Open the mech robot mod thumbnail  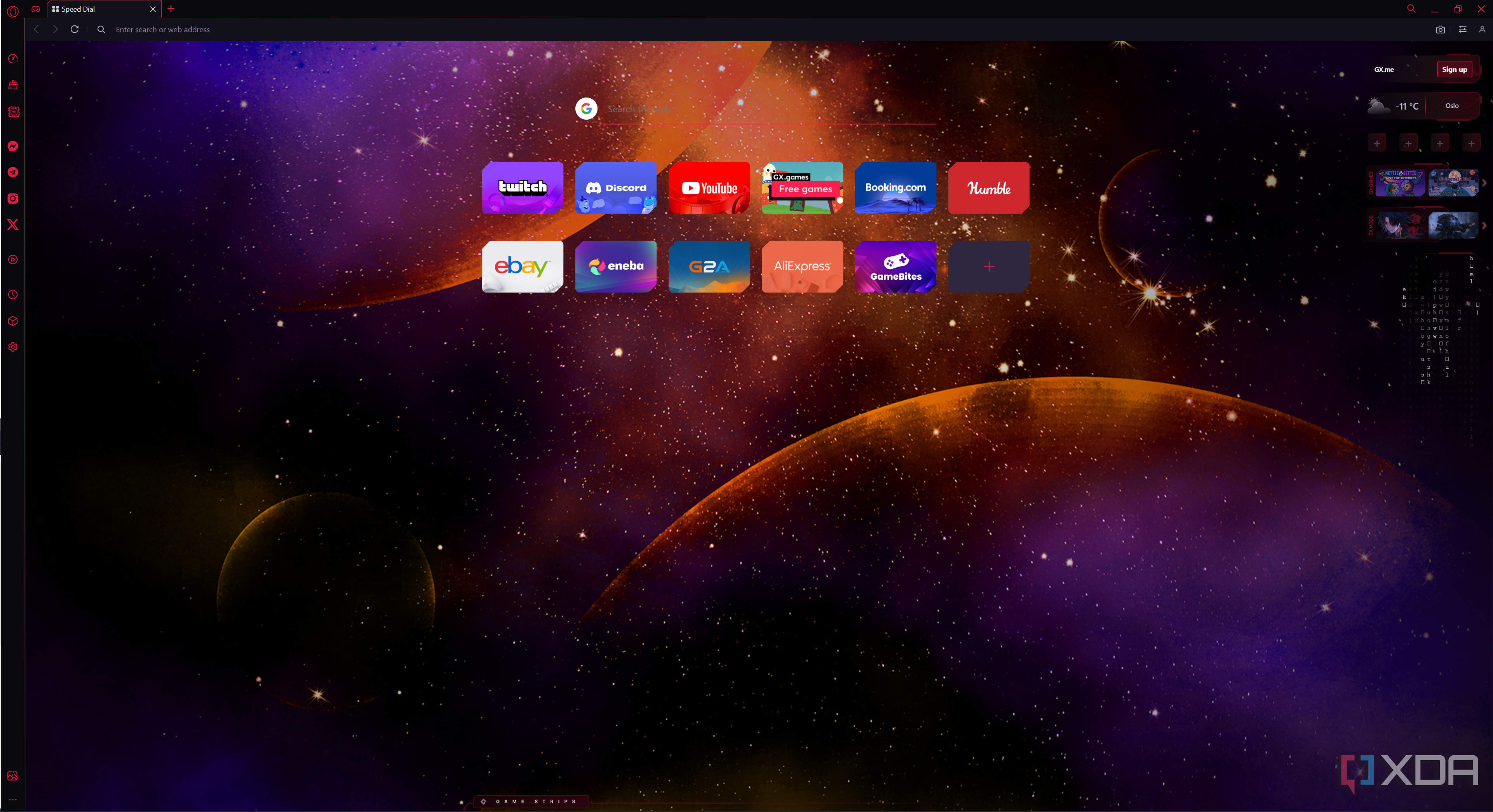[1454, 225]
